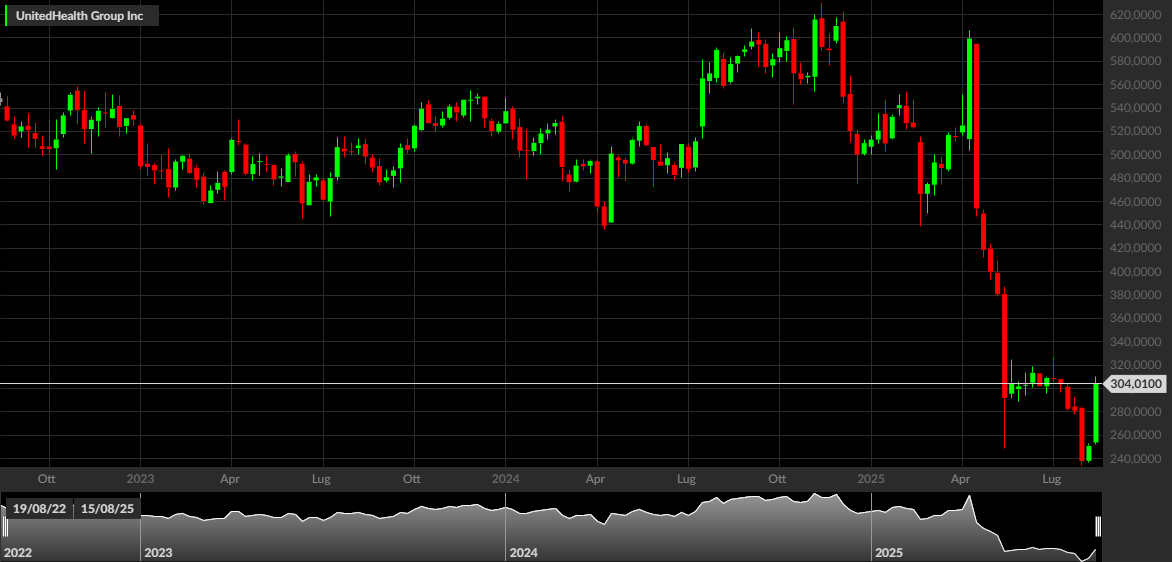Viewport: 1172px width, 562px height.
Task: Click the 400,0000 price axis label
Action: pos(1135,272)
